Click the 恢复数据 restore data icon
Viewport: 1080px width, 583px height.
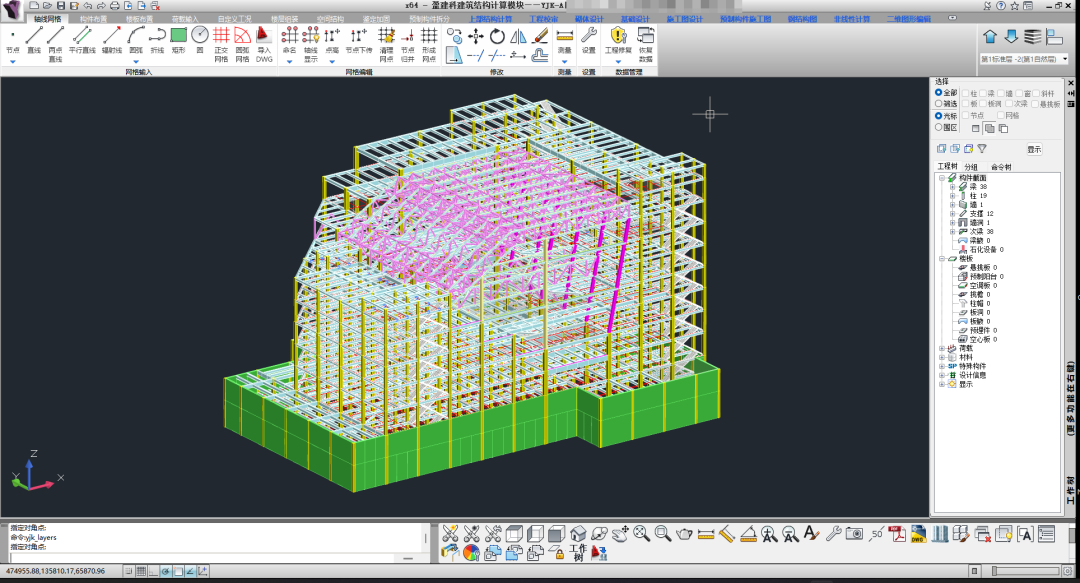coord(645,45)
